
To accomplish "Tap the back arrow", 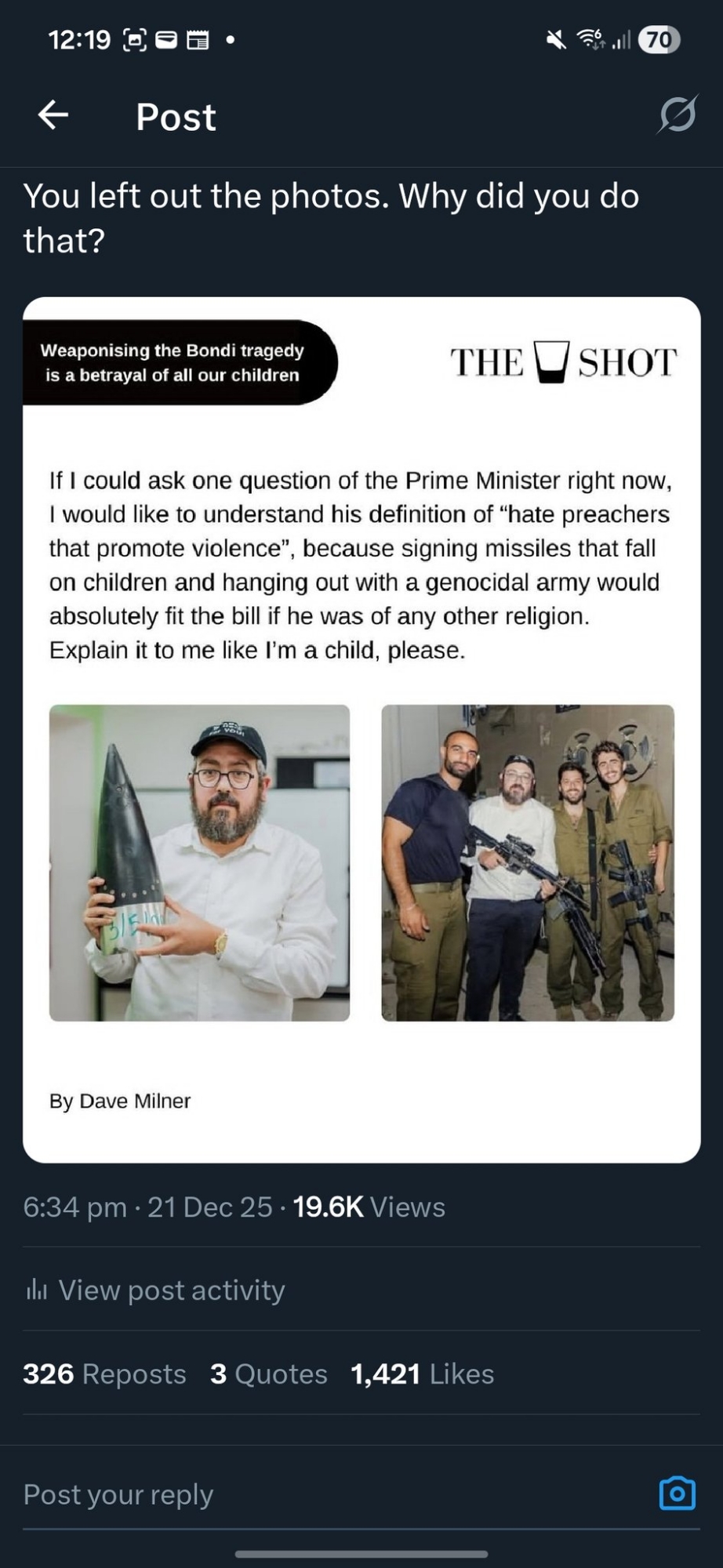I will (53, 115).
